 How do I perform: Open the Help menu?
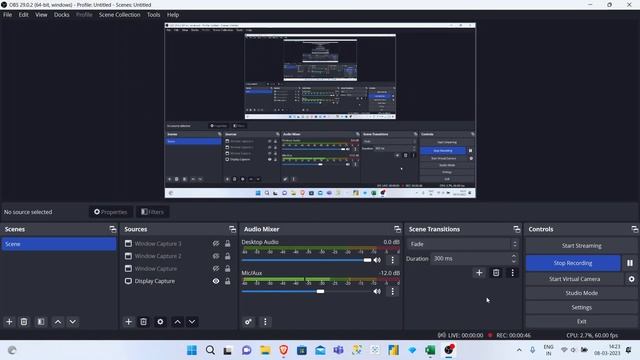[173, 15]
